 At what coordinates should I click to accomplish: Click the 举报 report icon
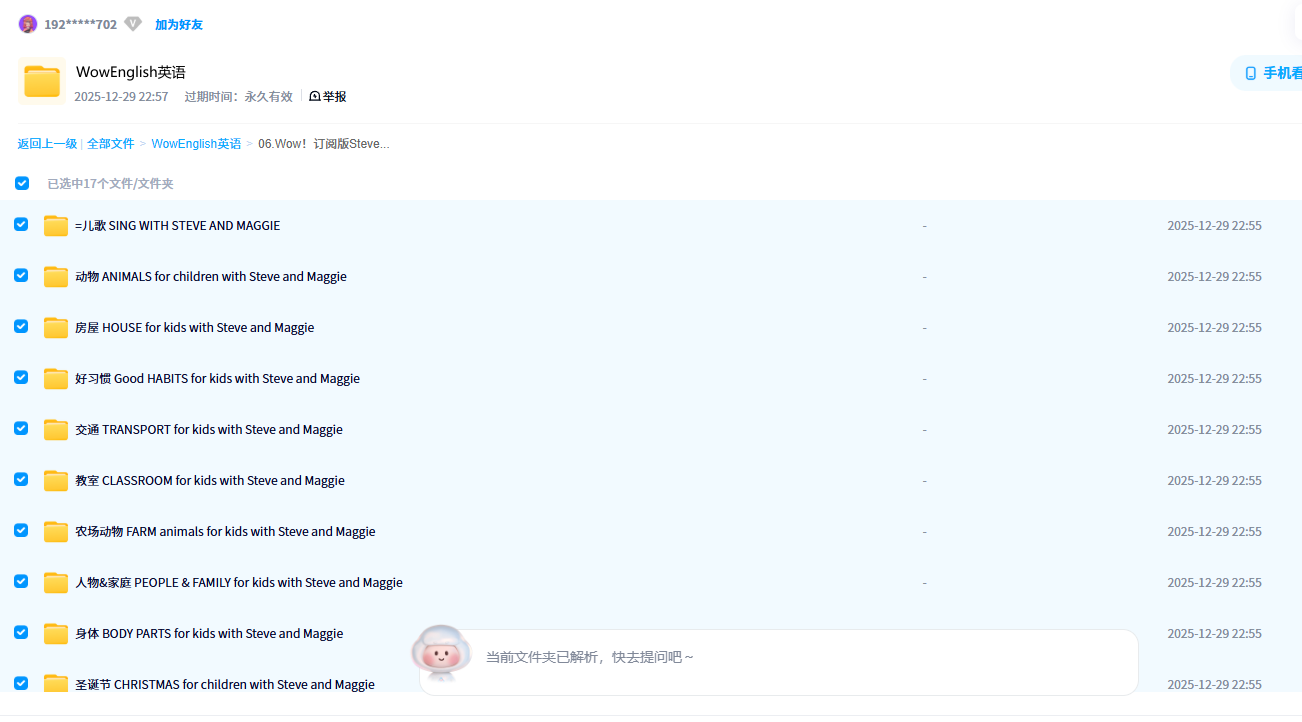coord(315,97)
